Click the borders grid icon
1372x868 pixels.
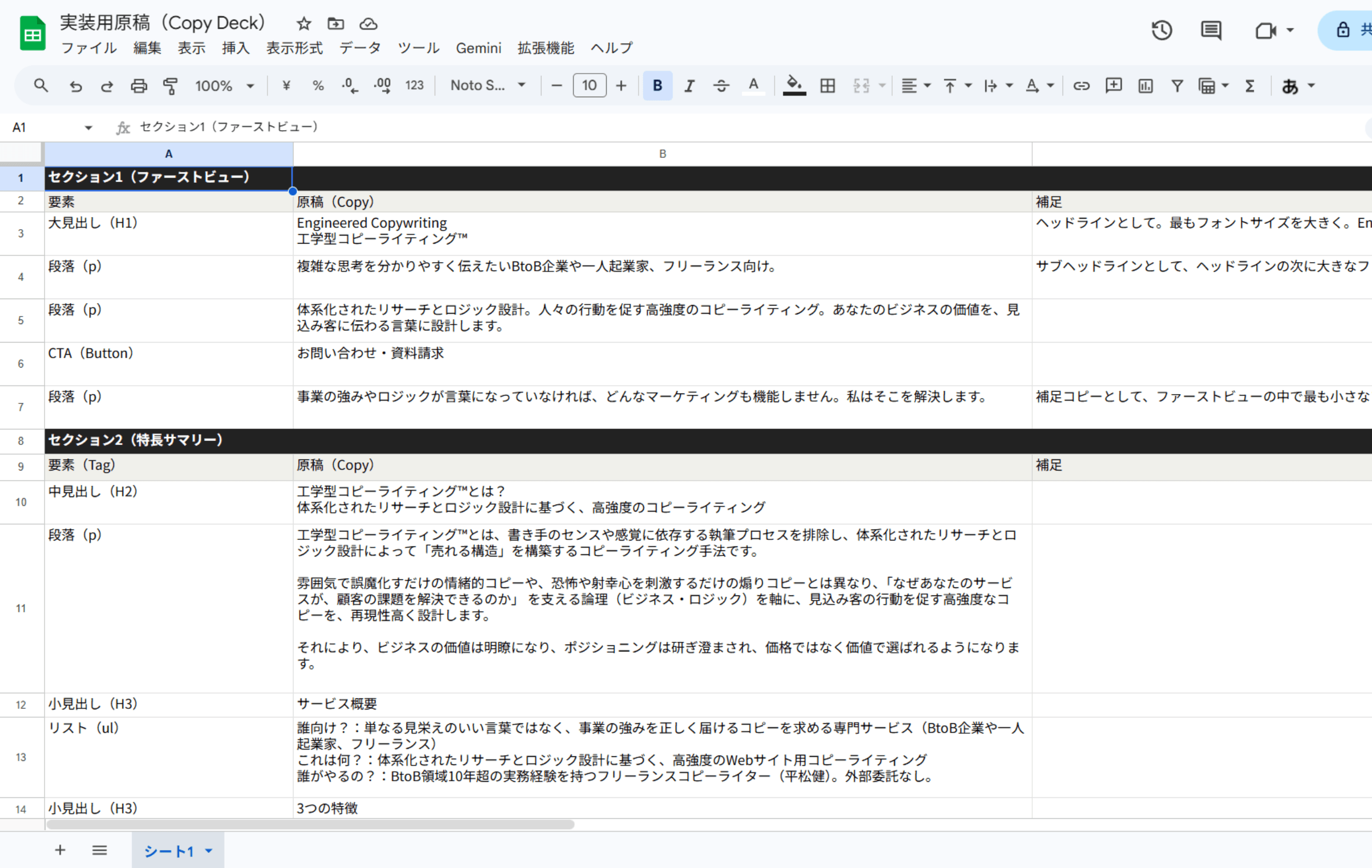[x=827, y=86]
